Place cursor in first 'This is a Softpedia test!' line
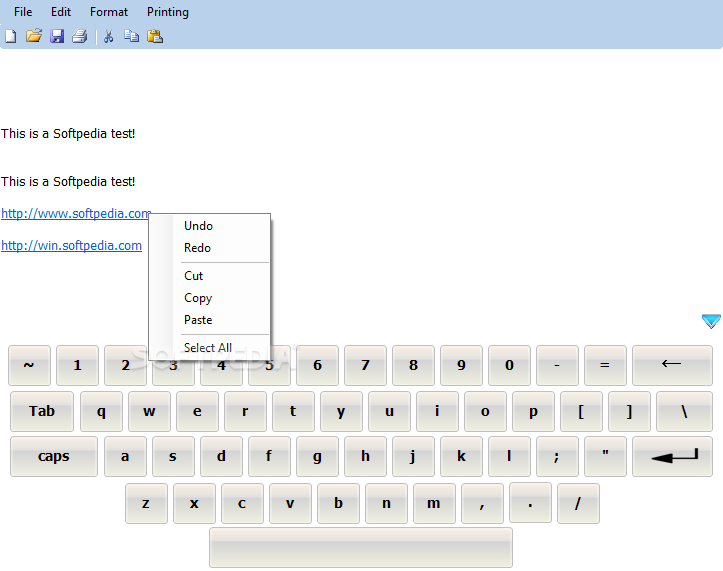 point(68,134)
